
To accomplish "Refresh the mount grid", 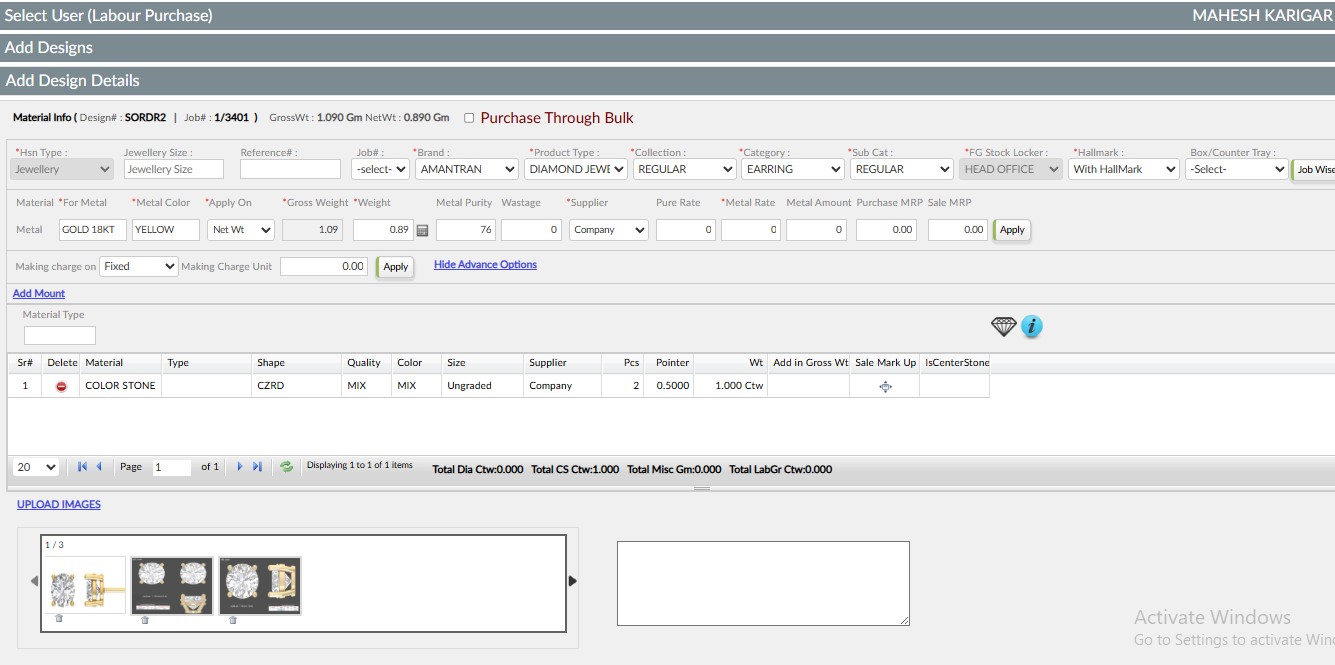I will pyautogui.click(x=287, y=467).
